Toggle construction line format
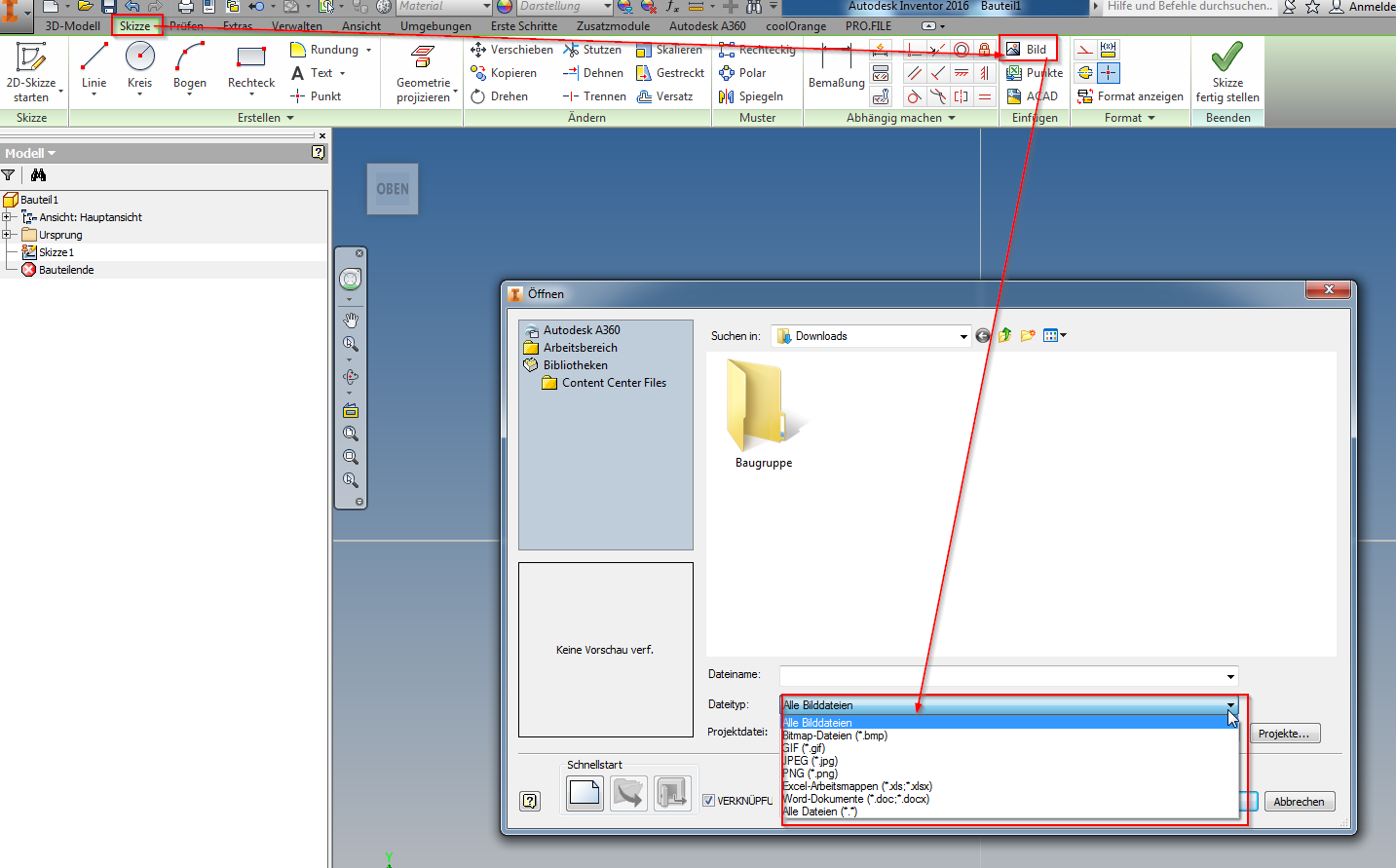1396x868 pixels. [1085, 50]
